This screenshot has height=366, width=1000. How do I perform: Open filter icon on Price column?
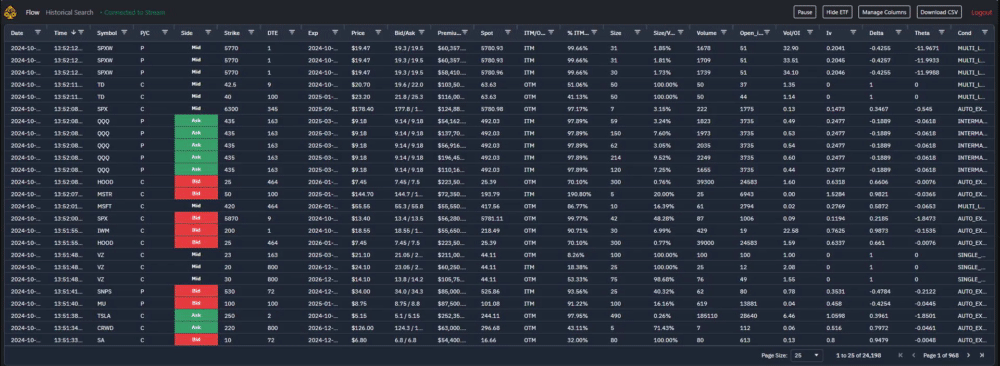[378, 32]
